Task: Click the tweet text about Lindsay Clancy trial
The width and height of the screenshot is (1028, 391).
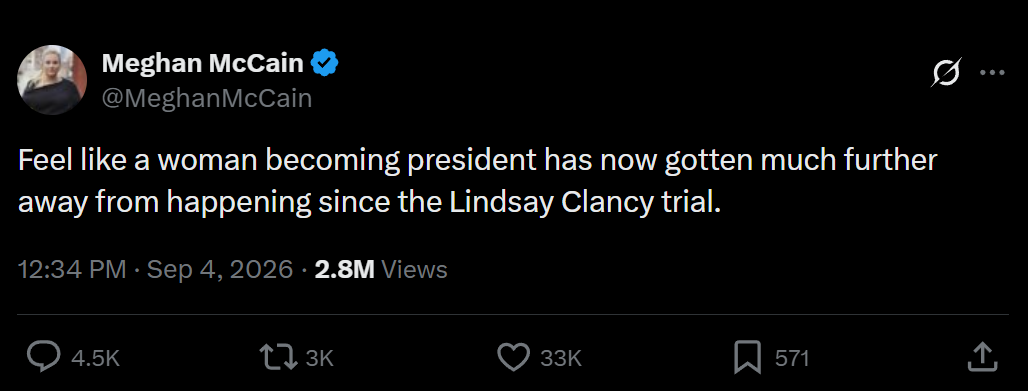Action: pyautogui.click(x=477, y=182)
